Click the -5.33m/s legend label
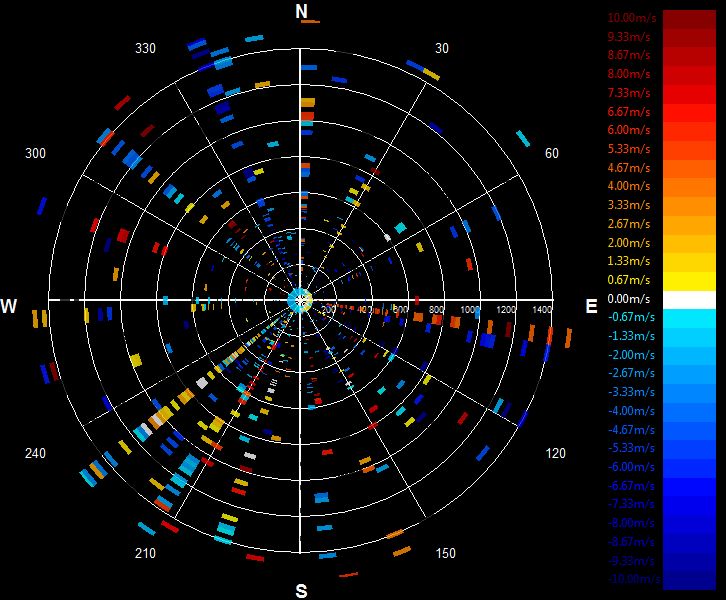The height and width of the screenshot is (600, 726). coord(631,448)
